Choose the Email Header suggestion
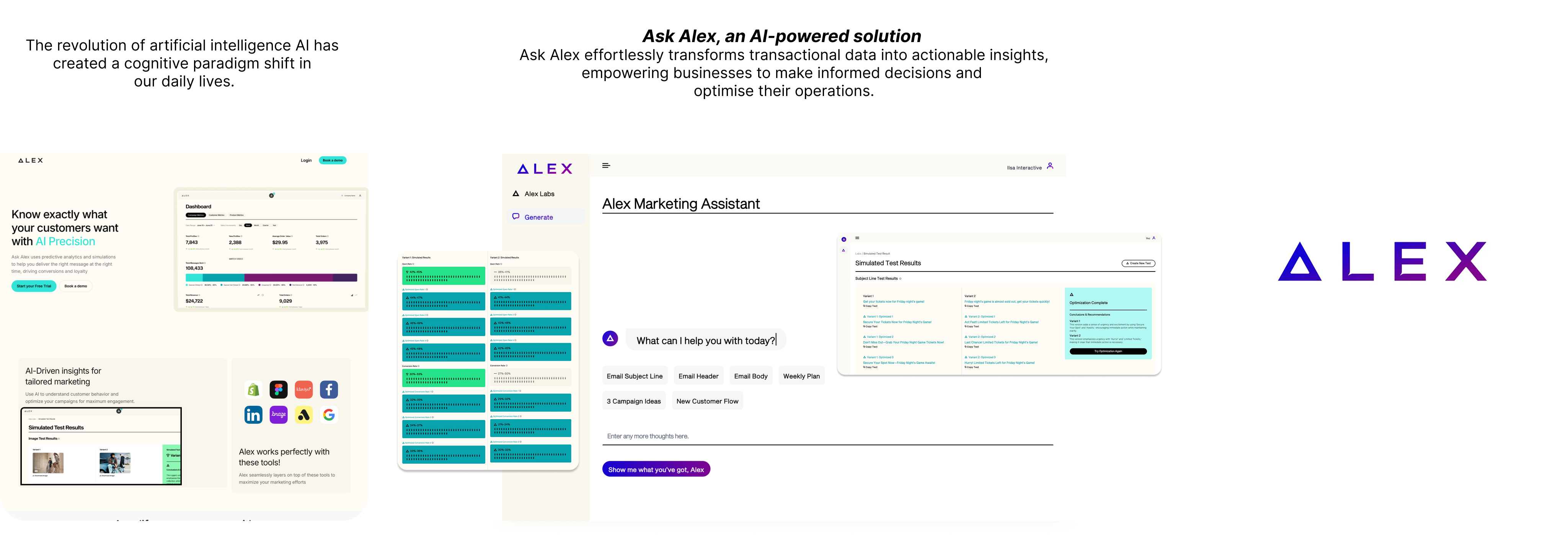This screenshot has height=537, width=1568. [x=699, y=376]
